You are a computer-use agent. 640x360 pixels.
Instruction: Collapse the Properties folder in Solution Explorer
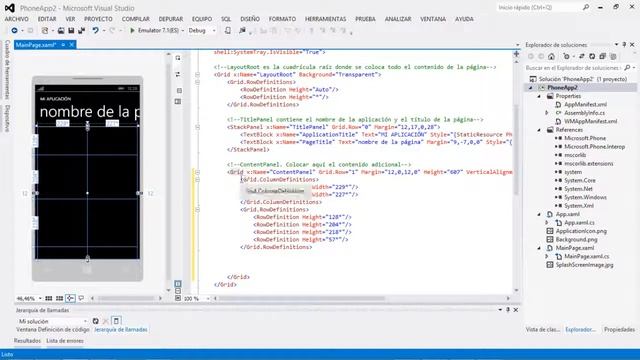tap(539, 96)
